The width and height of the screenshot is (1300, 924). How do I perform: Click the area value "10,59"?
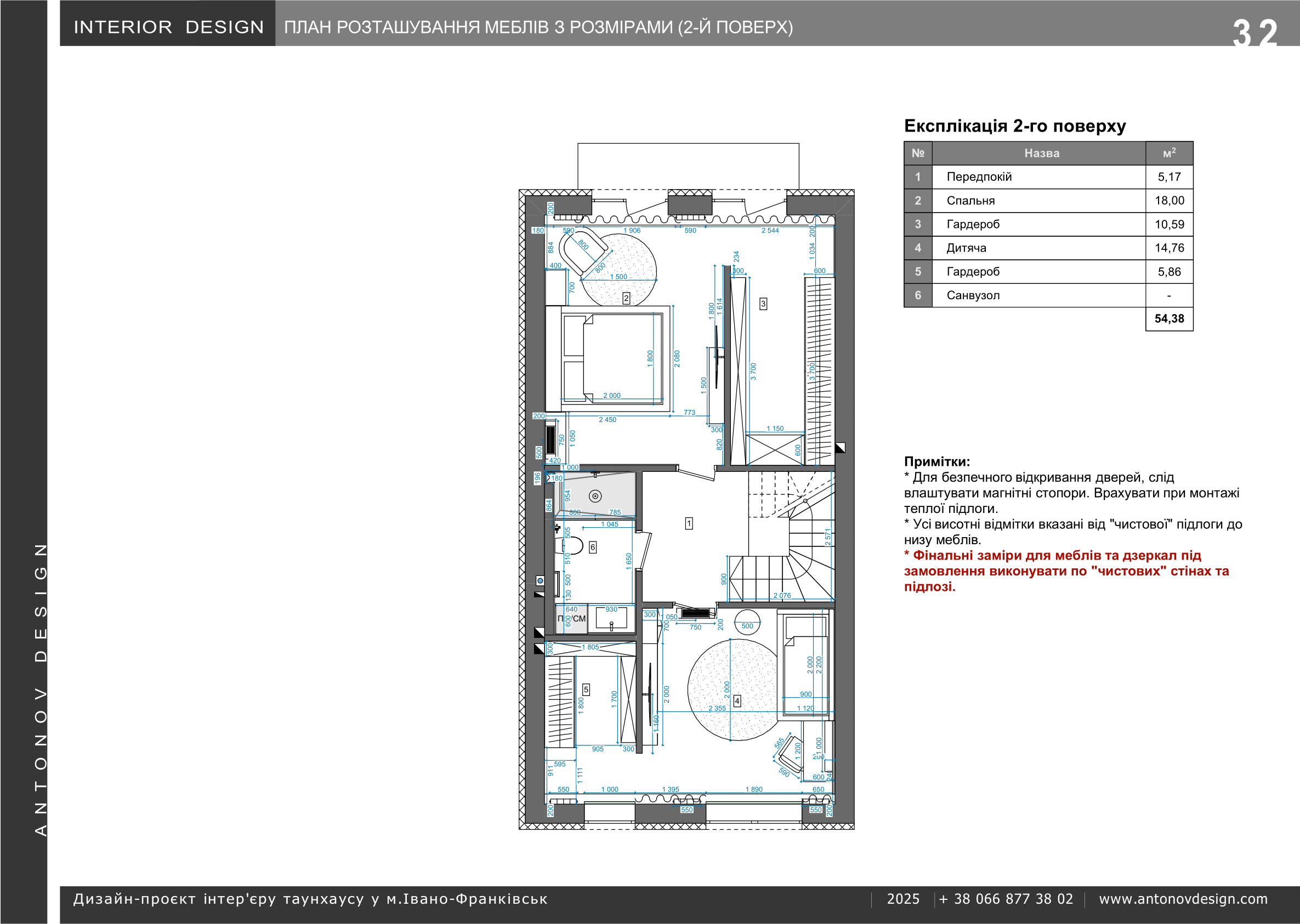click(x=1169, y=224)
